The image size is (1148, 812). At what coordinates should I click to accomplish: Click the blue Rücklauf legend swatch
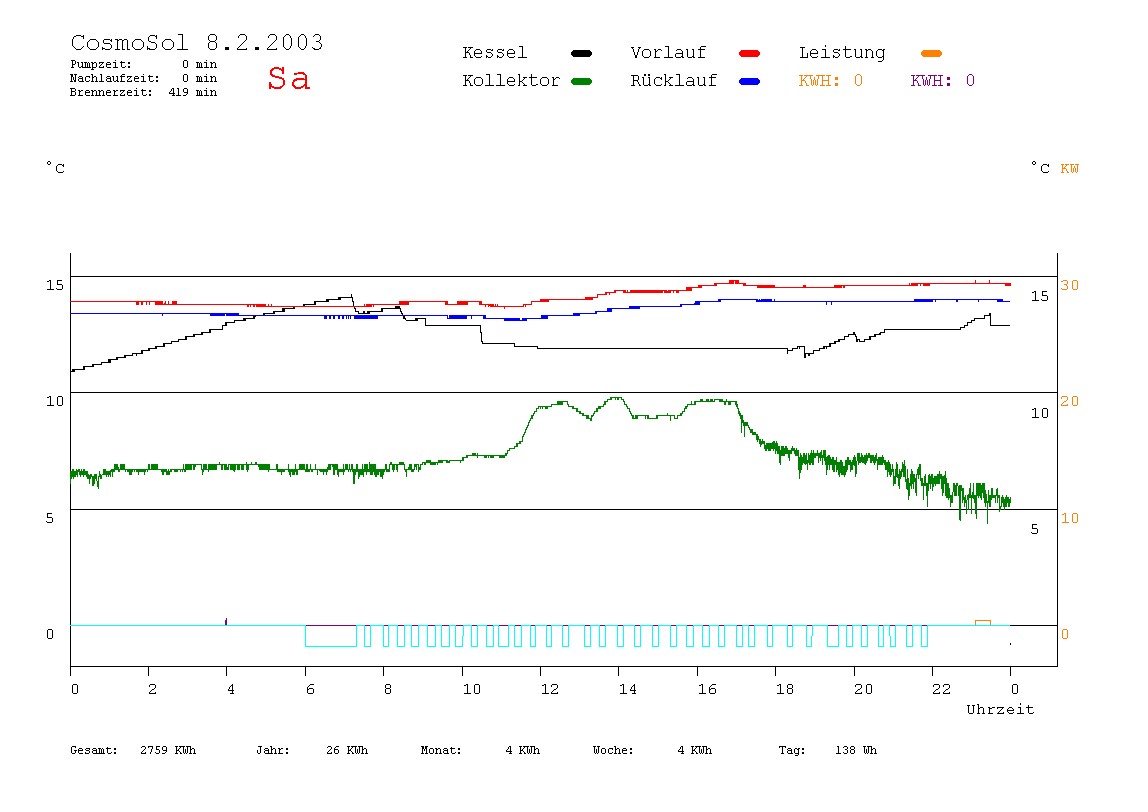[750, 81]
